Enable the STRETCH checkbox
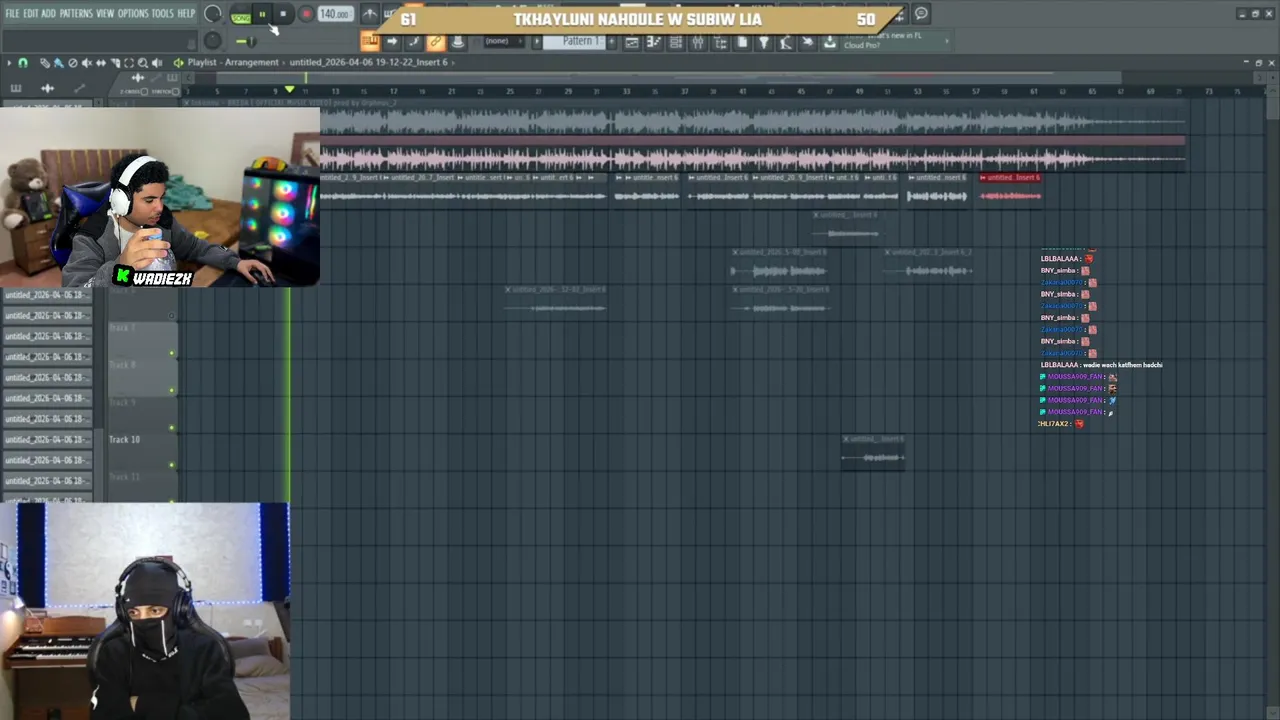 176,92
